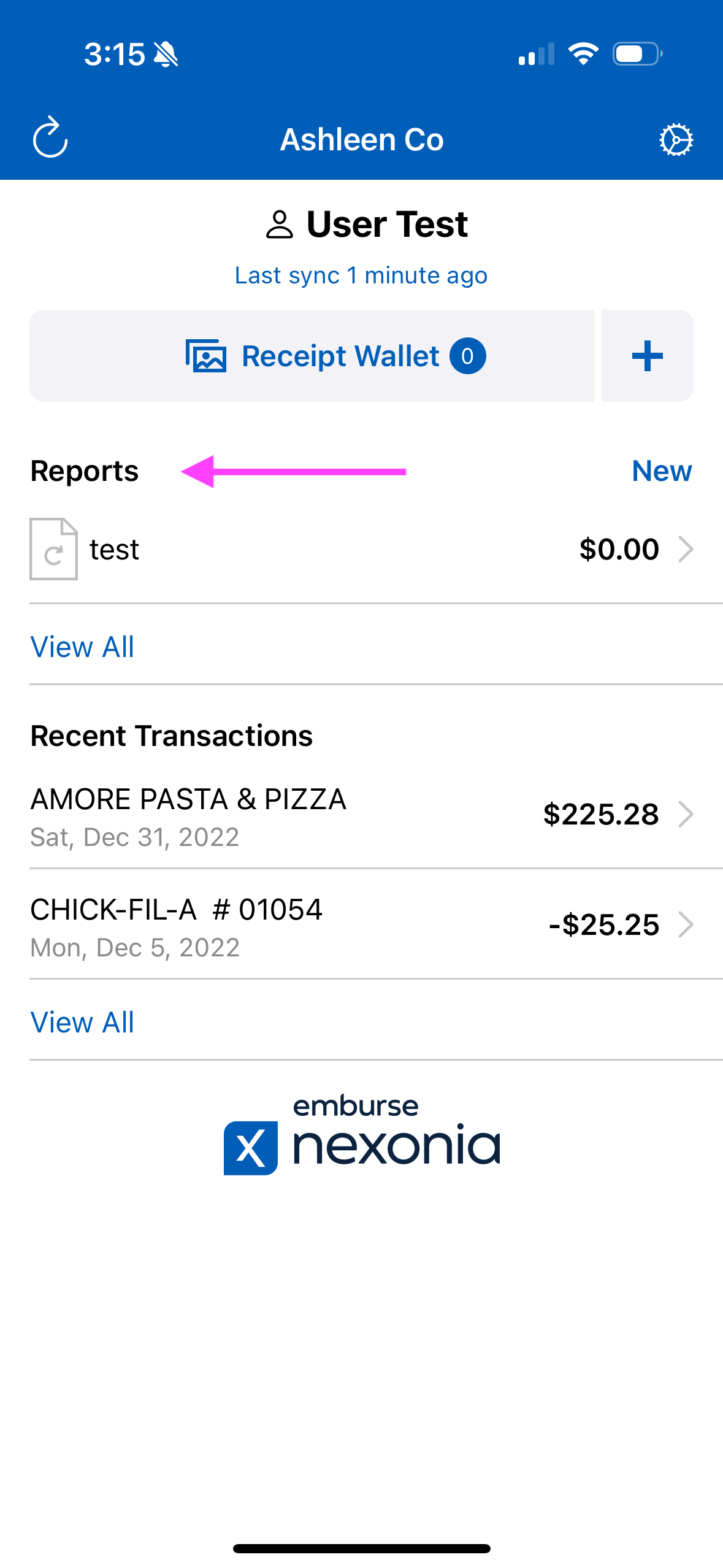723x1568 pixels.
Task: Tap the Receipt Wallet count badge
Action: 468,356
